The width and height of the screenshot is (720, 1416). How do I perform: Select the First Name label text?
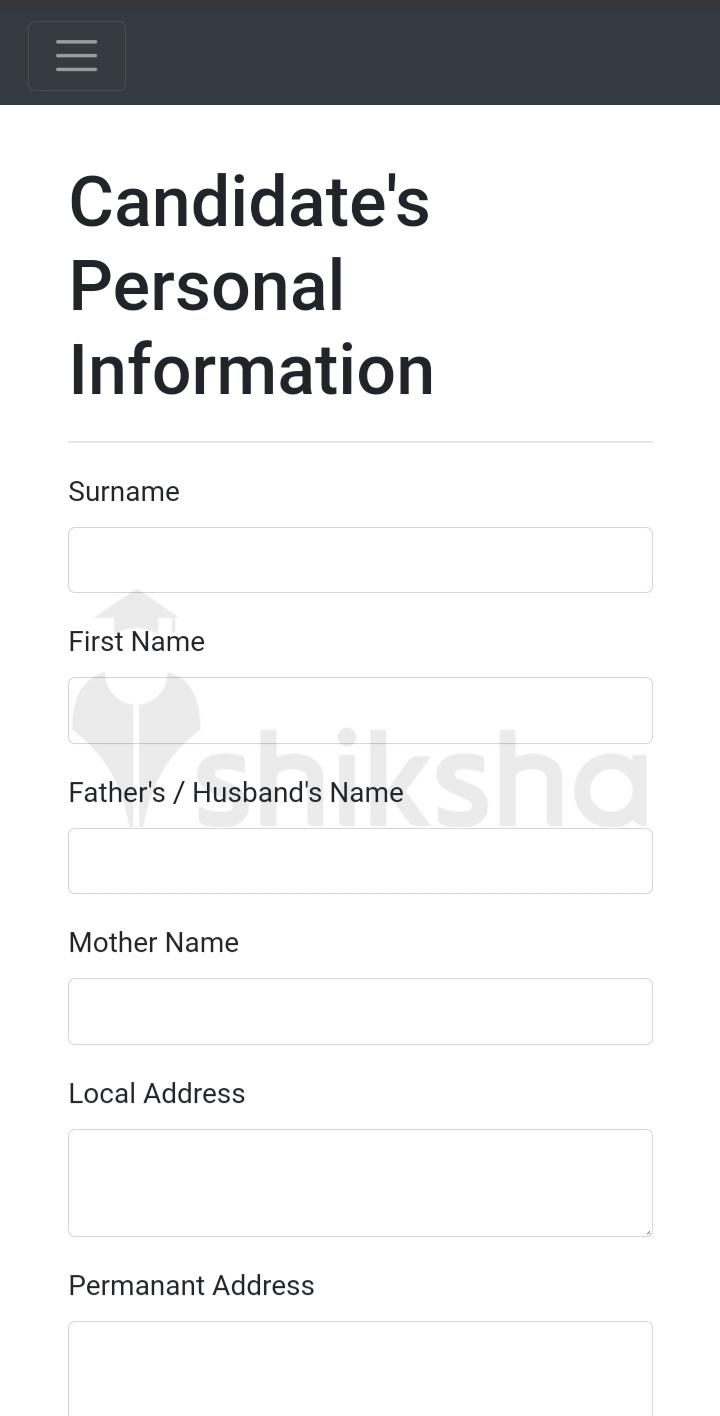click(x=136, y=641)
